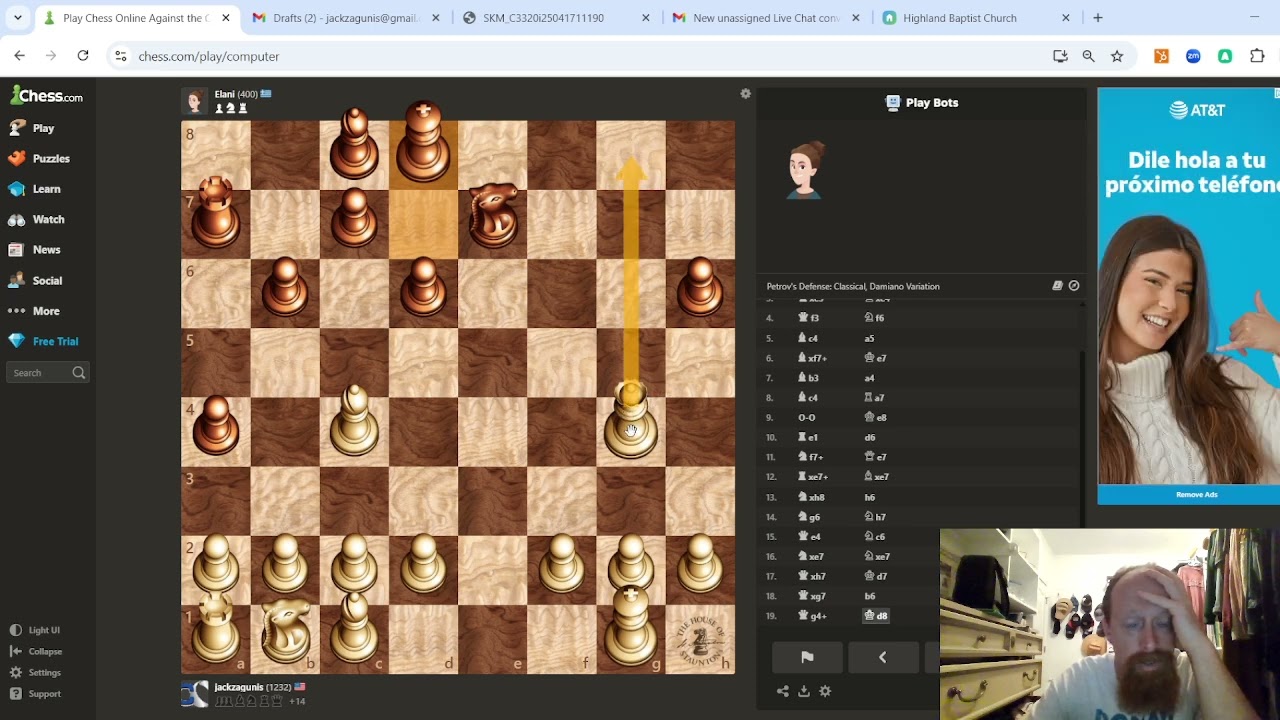Open Play in the sidebar
Viewport: 1280px width, 720px height.
pos(32,128)
